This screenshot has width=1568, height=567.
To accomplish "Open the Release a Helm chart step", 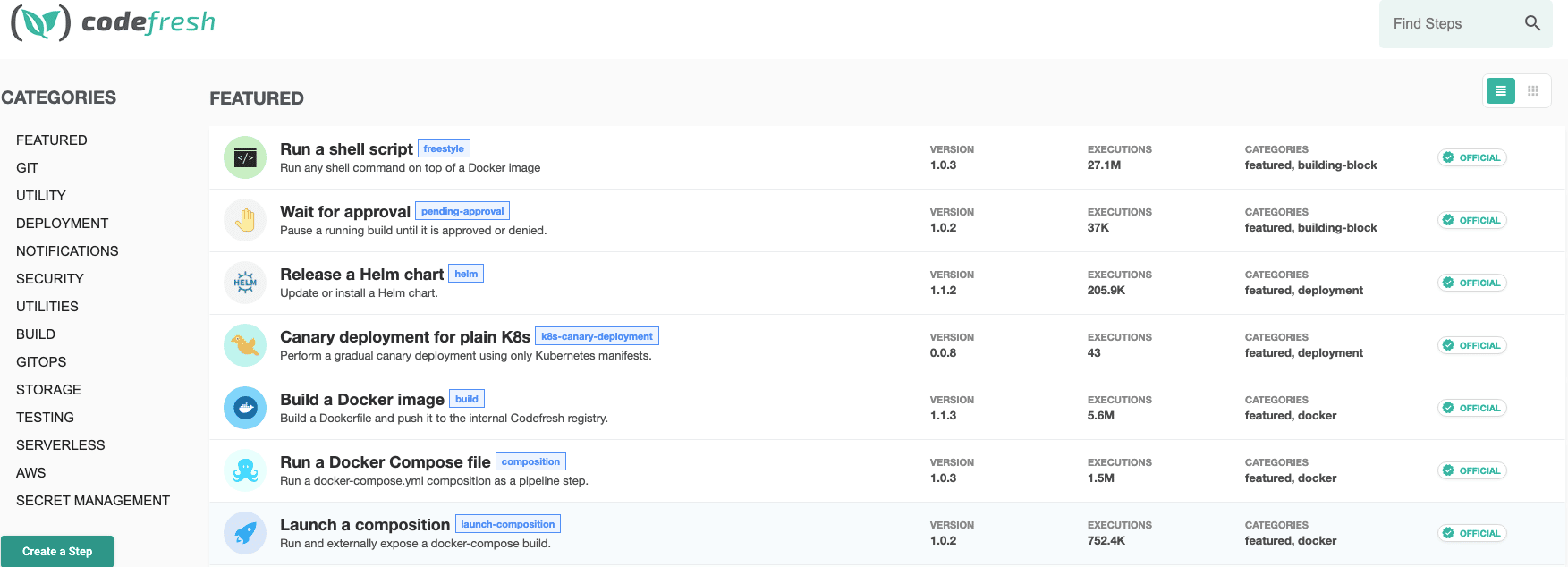I will click(361, 275).
